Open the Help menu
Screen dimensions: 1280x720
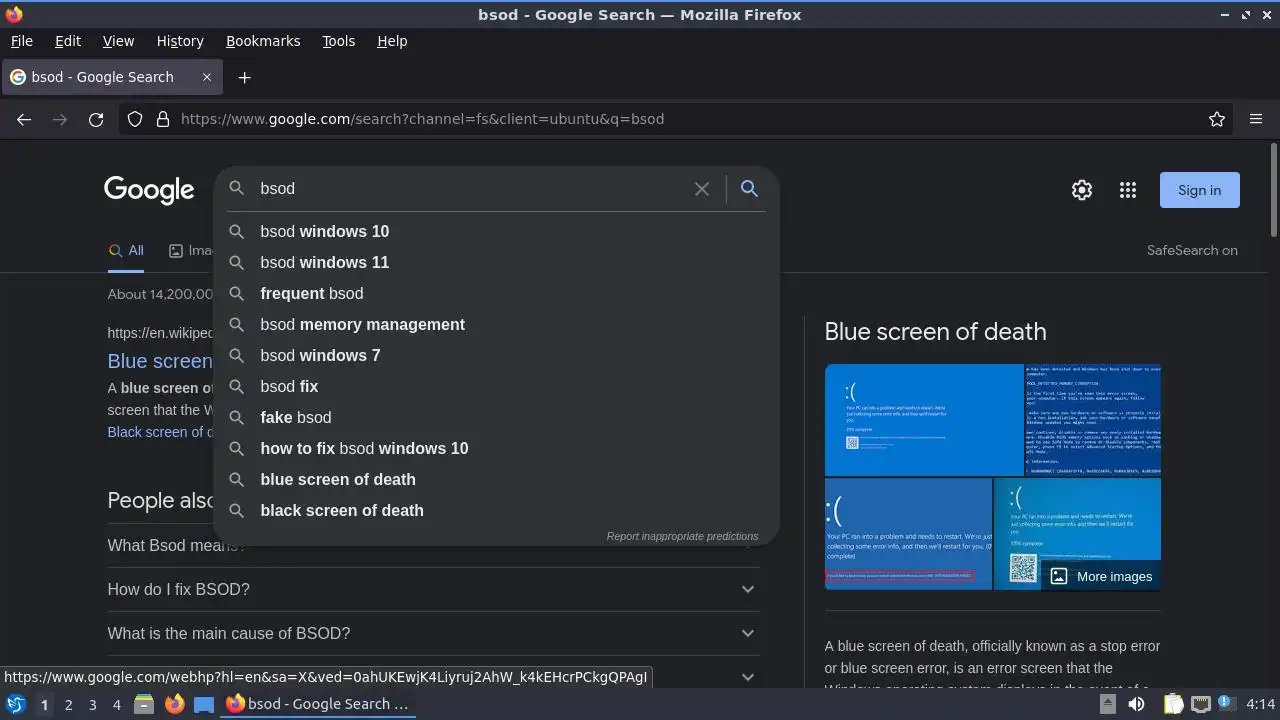point(392,41)
